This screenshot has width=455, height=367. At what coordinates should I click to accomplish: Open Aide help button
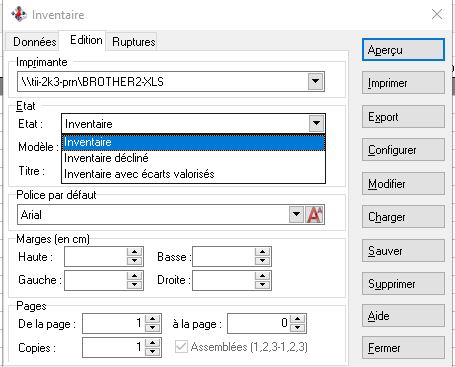click(x=403, y=316)
